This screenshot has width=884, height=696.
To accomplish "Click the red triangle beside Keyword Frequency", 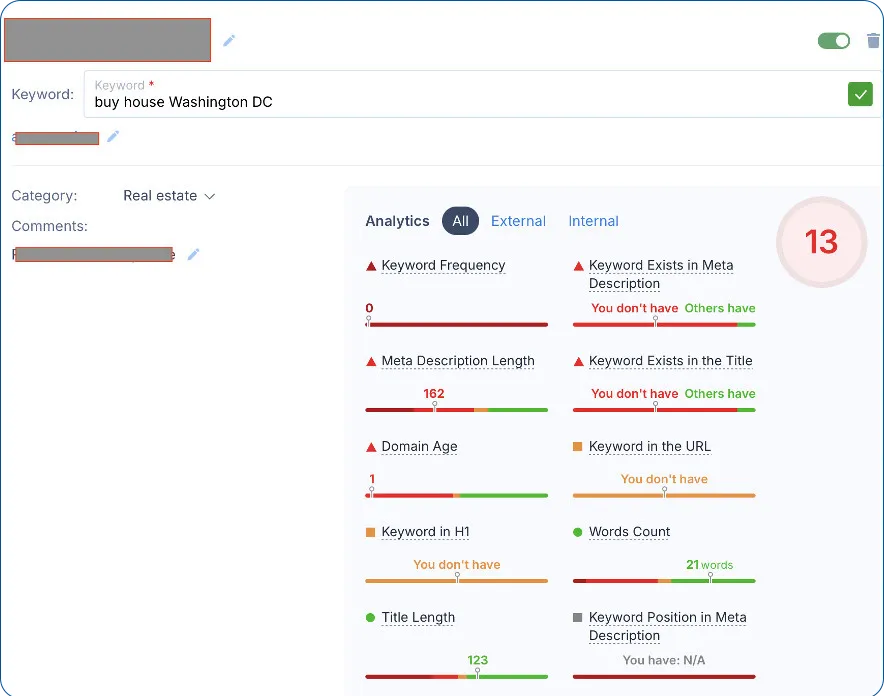I will [x=371, y=266].
